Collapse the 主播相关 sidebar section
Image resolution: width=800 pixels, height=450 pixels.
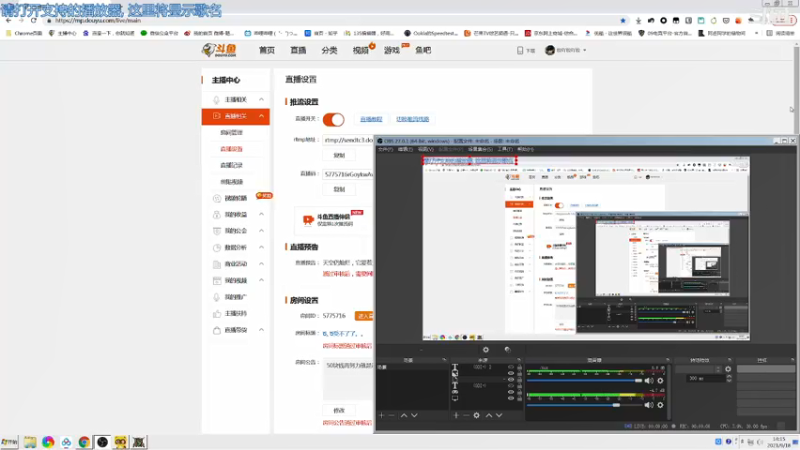pos(261,99)
